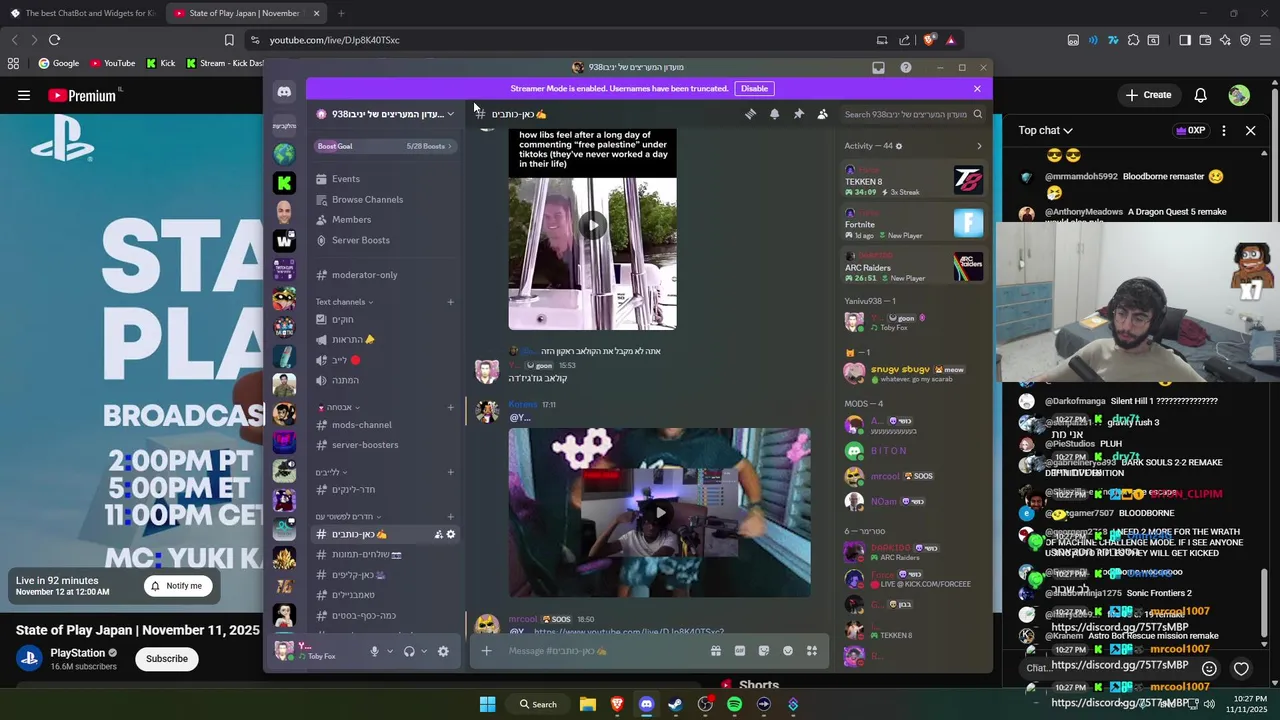The height and width of the screenshot is (720, 1280).
Task: Bookmark this page icon in address bar
Action: (229, 40)
